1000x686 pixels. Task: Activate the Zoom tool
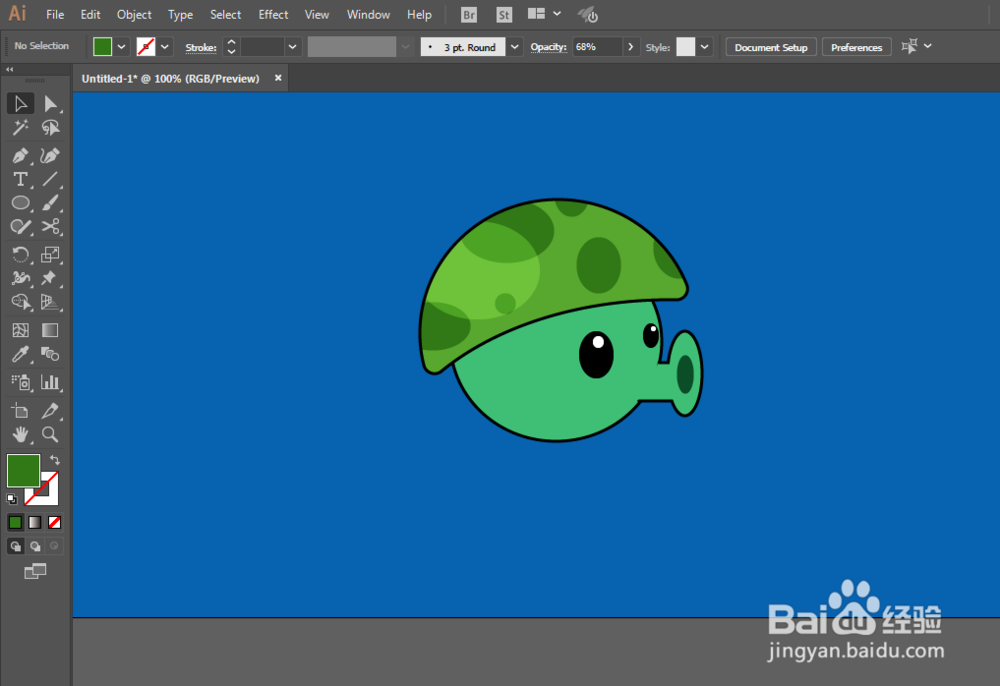pyautogui.click(x=50, y=434)
